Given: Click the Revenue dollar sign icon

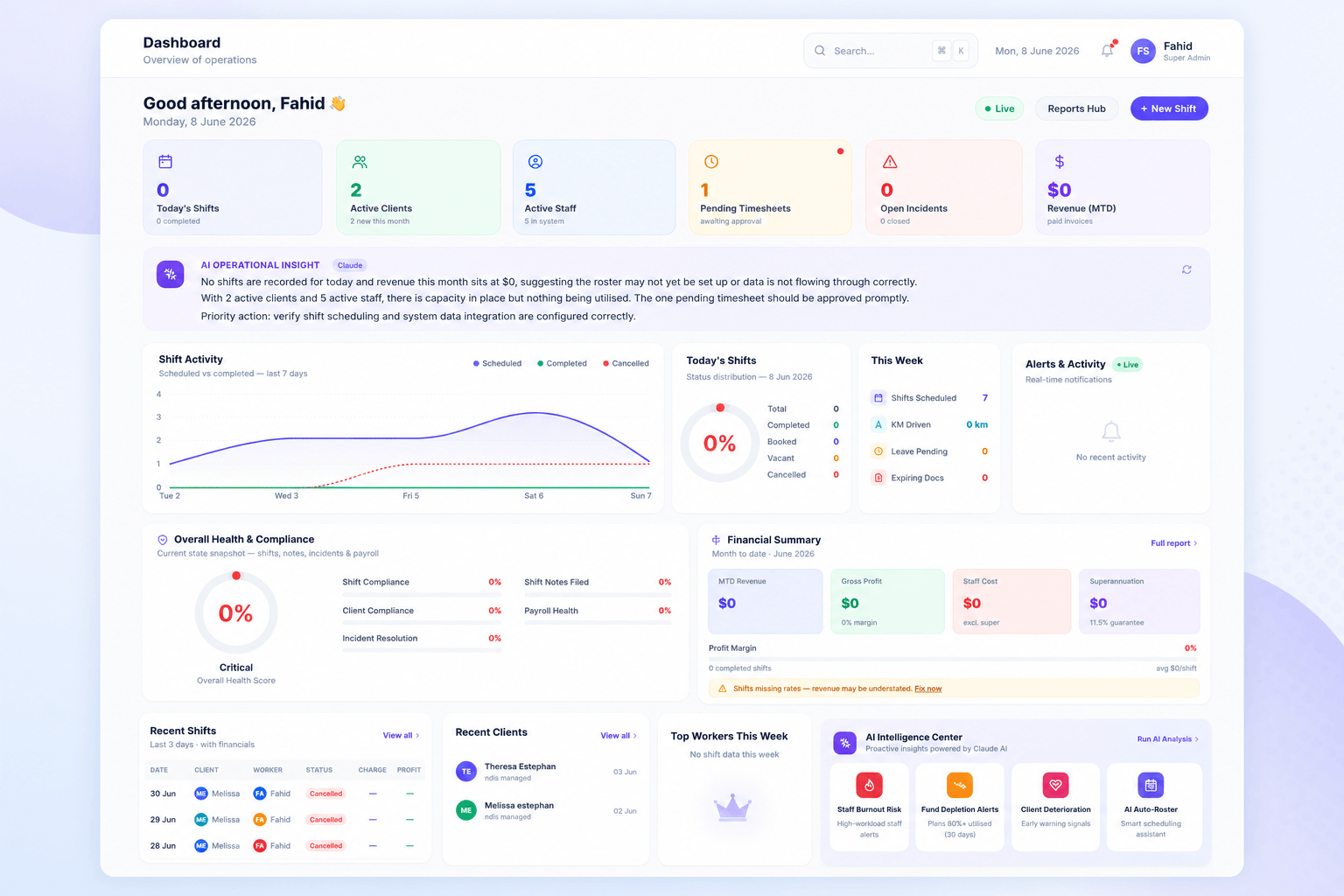Looking at the screenshot, I should [1060, 162].
